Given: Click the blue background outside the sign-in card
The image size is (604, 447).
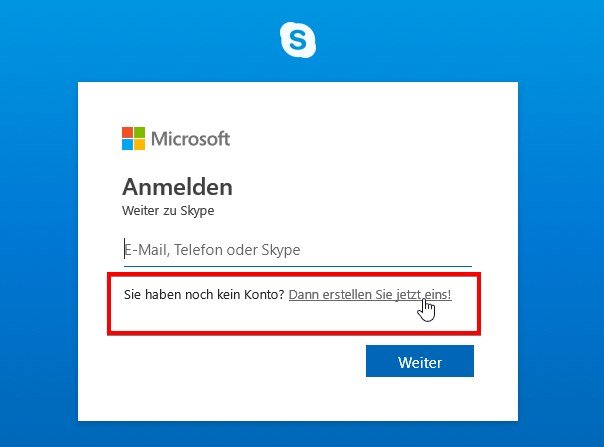Looking at the screenshot, I should click(x=39, y=231).
